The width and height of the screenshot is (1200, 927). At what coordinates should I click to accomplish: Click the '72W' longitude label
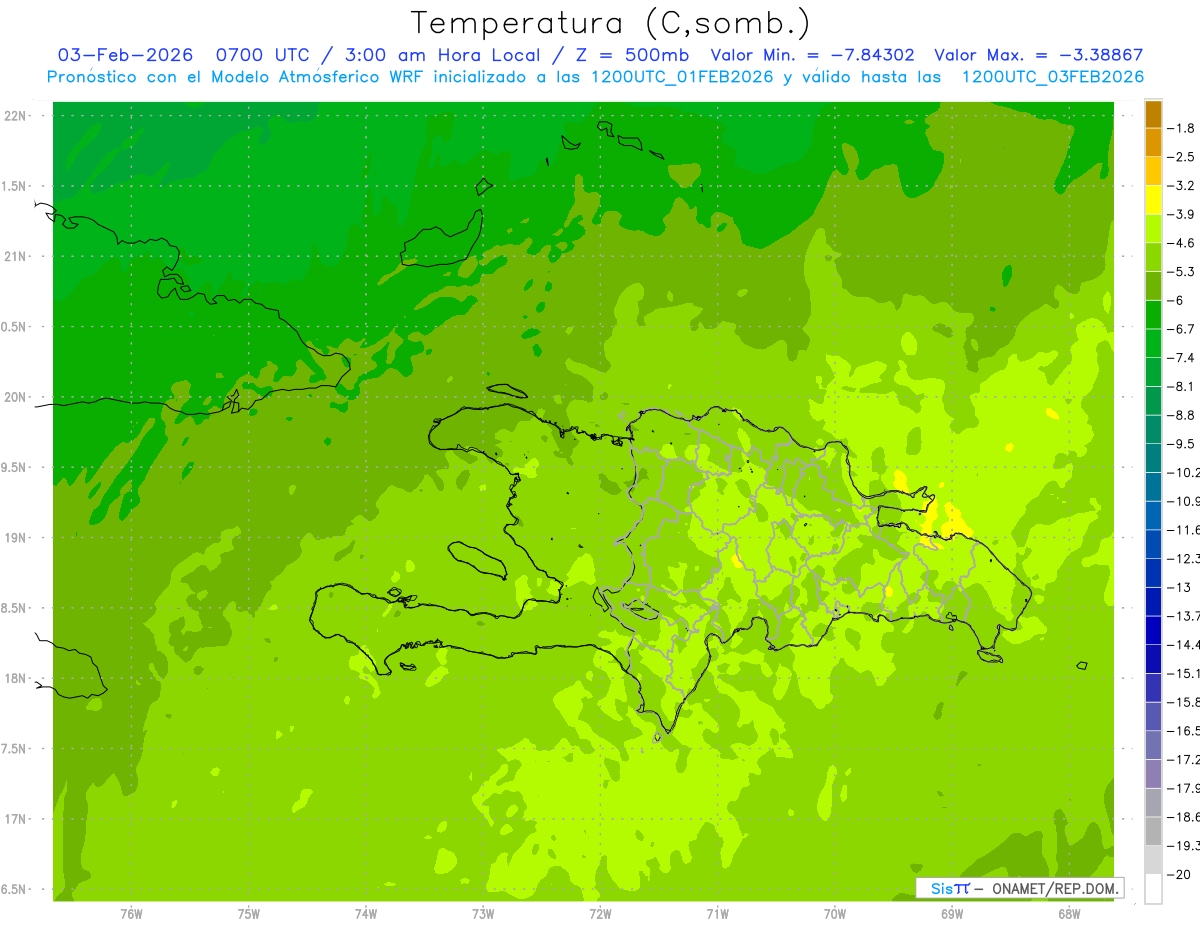[600, 914]
